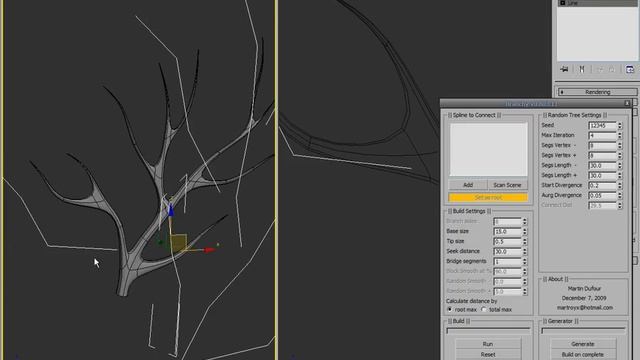The width and height of the screenshot is (640, 360).
Task: Click Run in the Build group
Action: click(x=488, y=344)
